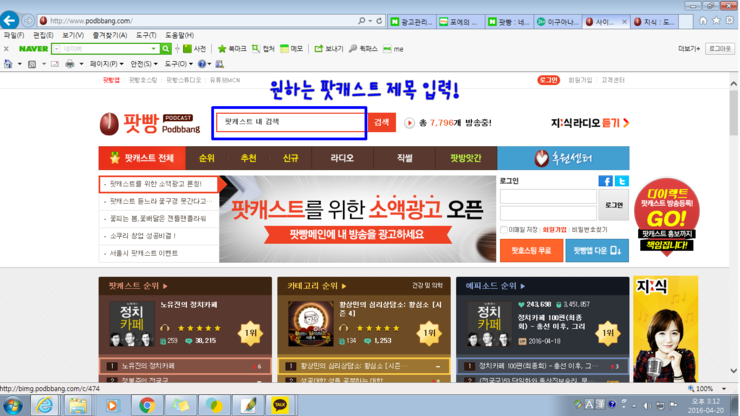Screen dimensions: 740x416
Task: Open the Naver 메모 tool
Action: point(291,49)
